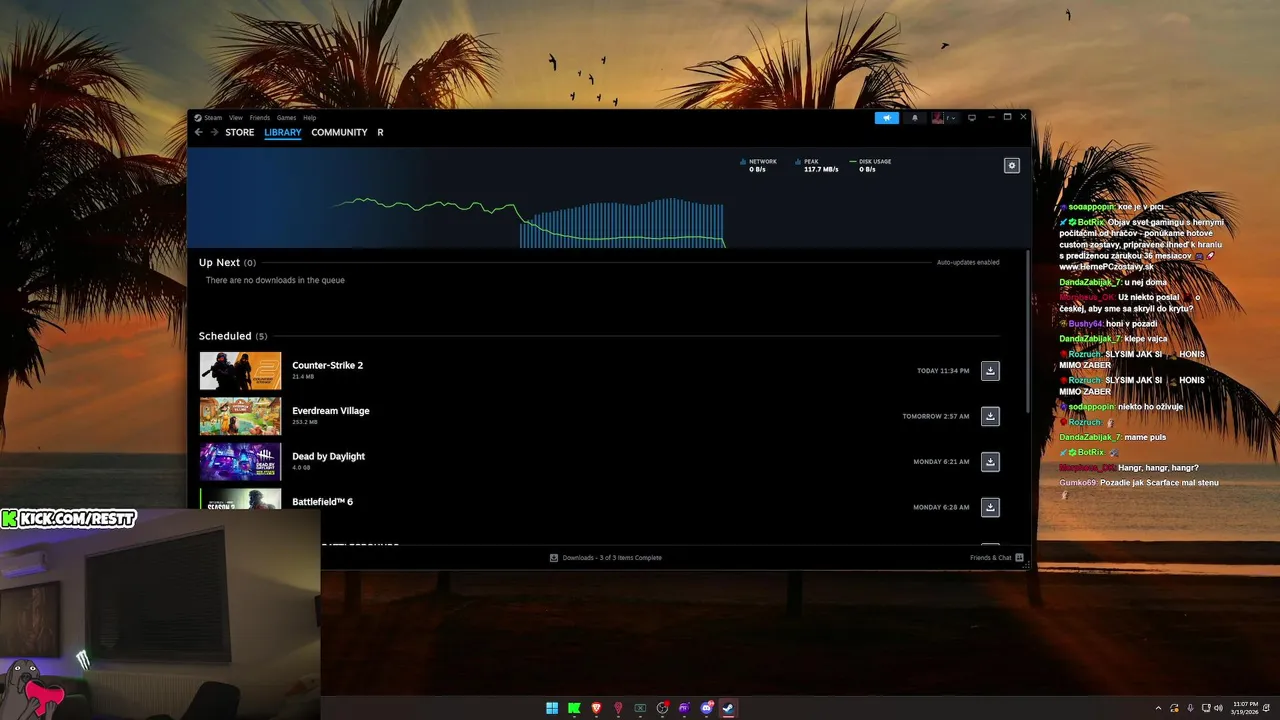Open the Kick app in taskbar
1280x720 pixels.
coord(574,708)
